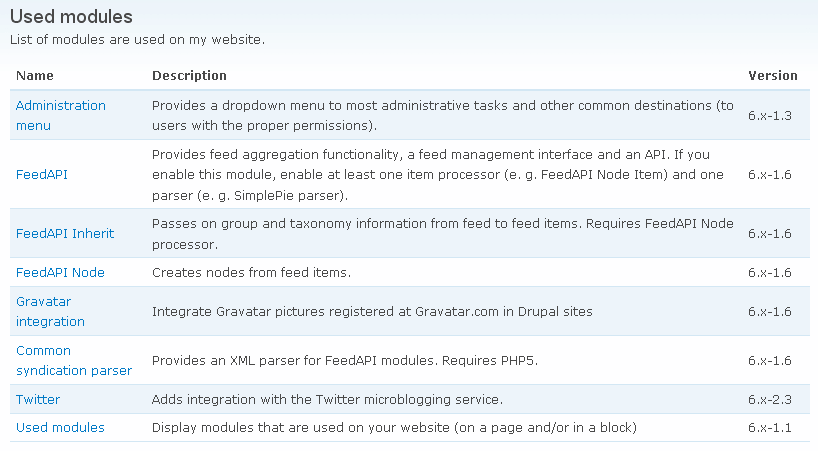Click the Version column header
Image resolution: width=818 pixels, height=451 pixels.
coord(773,76)
